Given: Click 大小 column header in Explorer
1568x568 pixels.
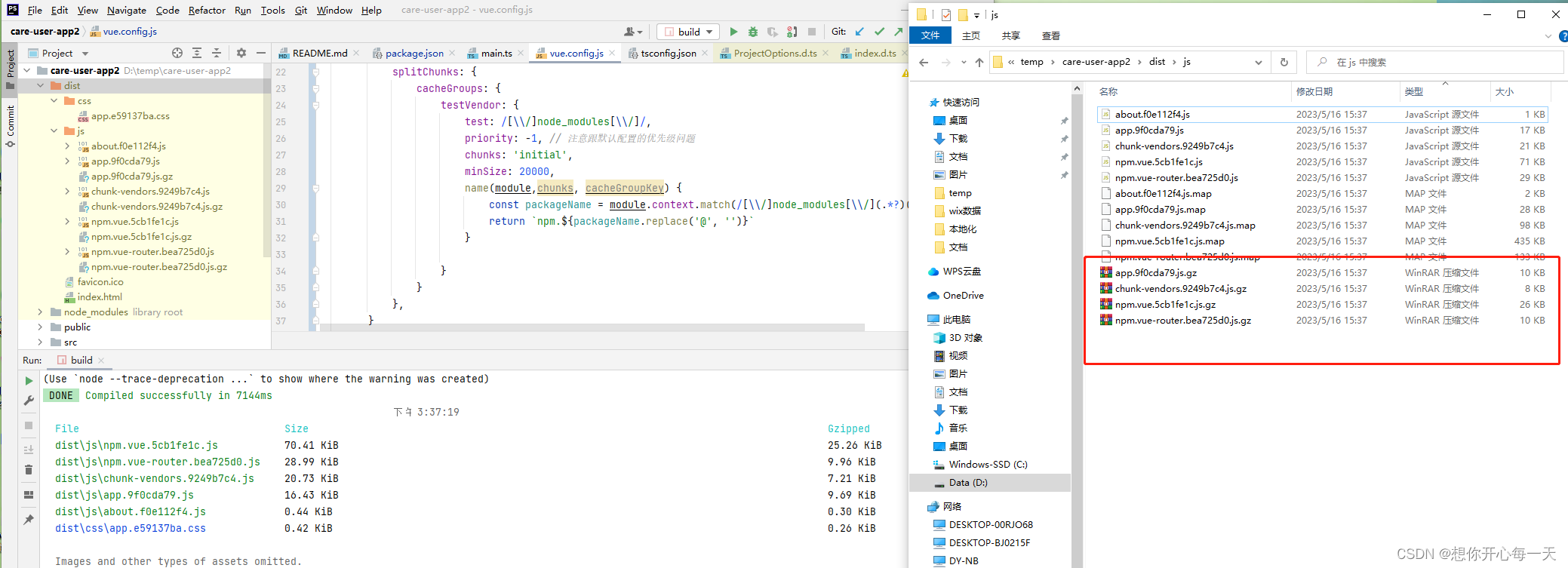Looking at the screenshot, I should tap(1505, 92).
